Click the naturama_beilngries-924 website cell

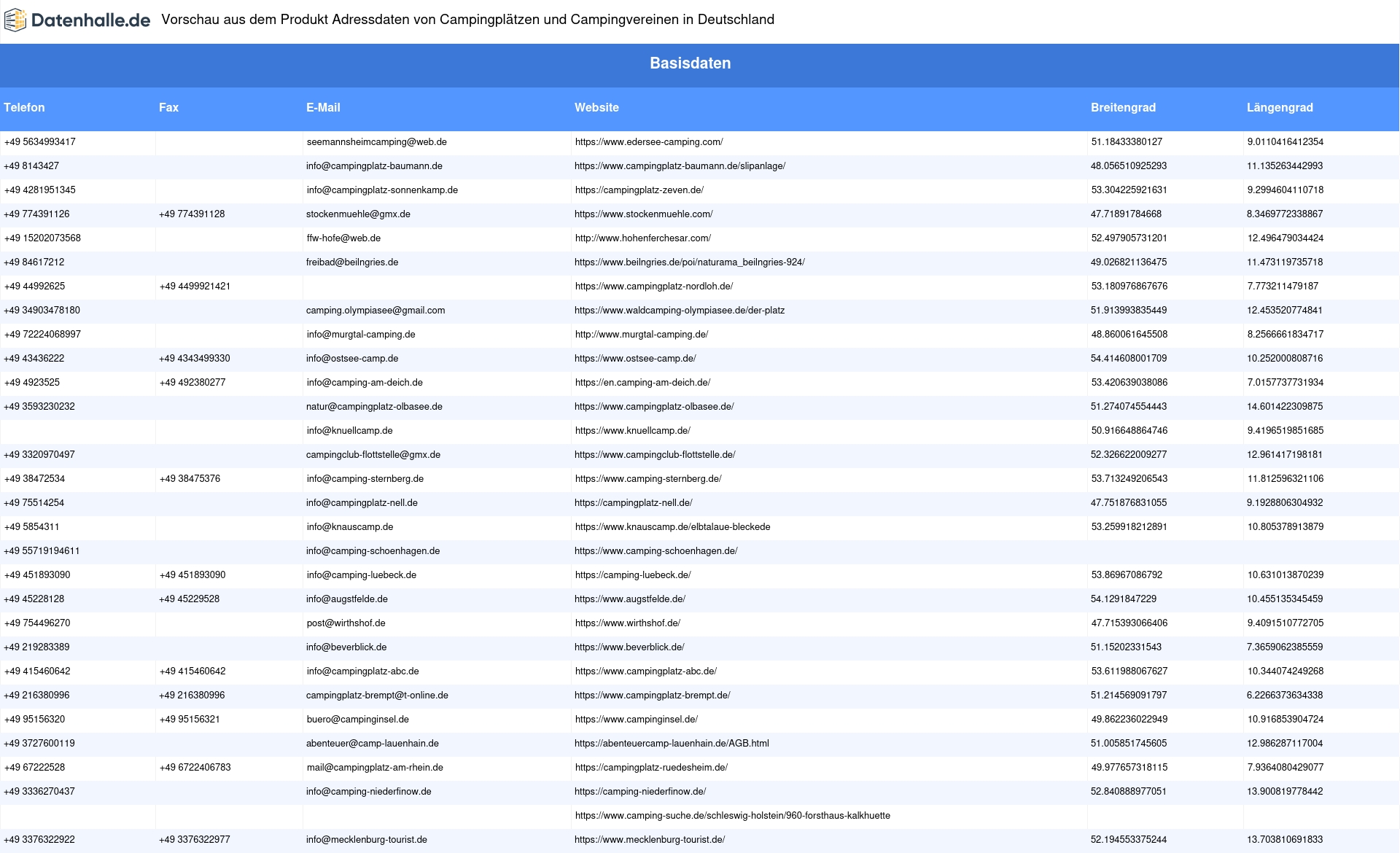click(689, 262)
